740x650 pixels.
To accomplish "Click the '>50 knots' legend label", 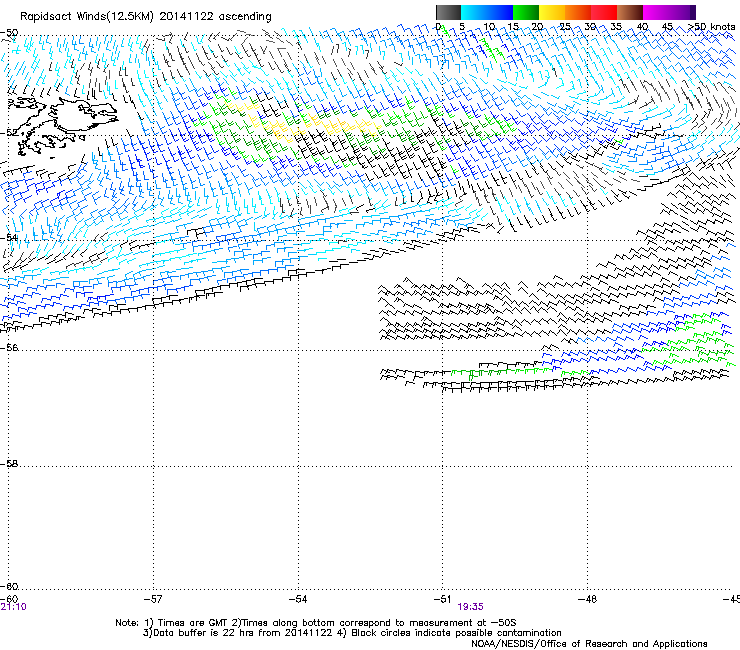I will [x=711, y=27].
